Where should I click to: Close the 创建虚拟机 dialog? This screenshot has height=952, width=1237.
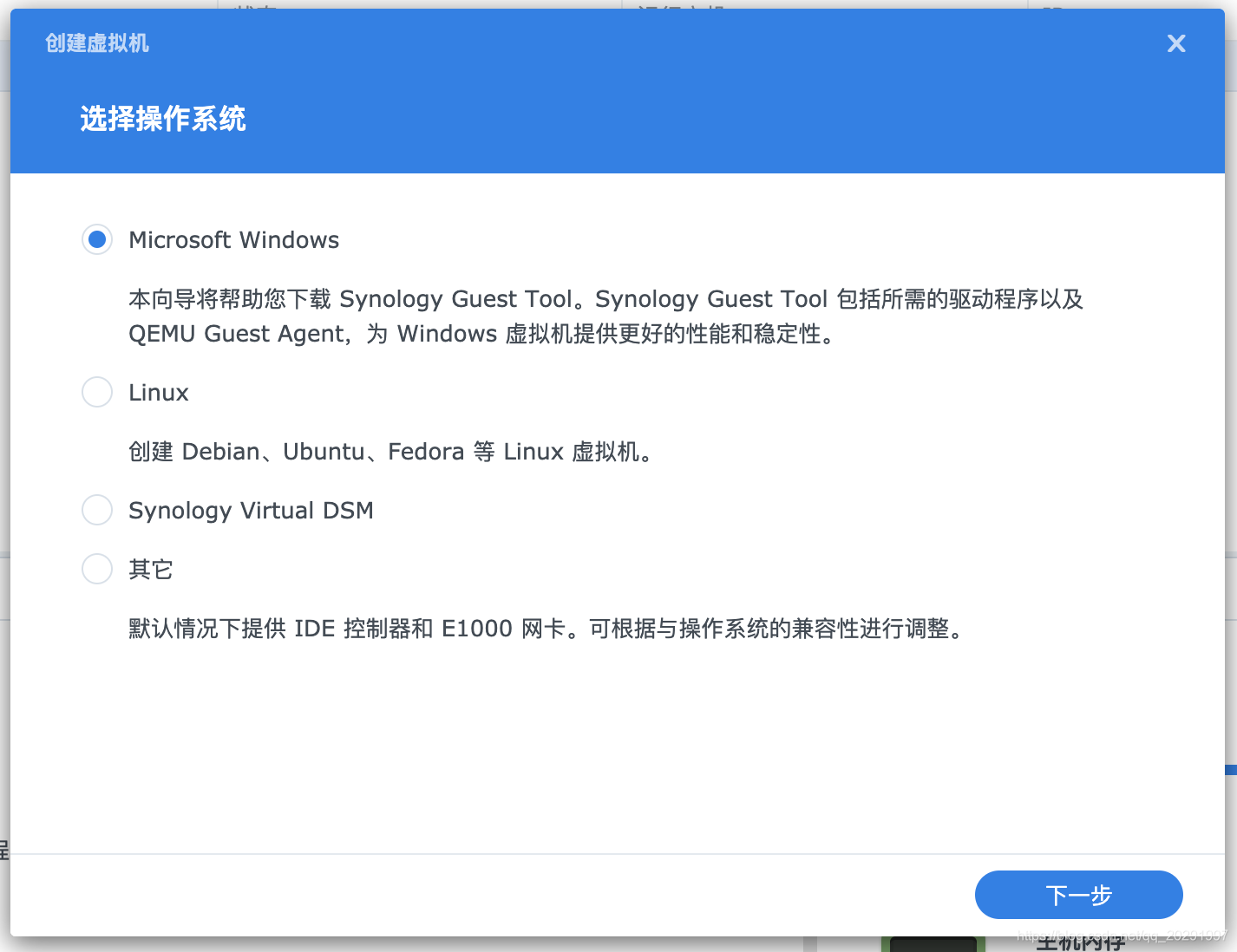pyautogui.click(x=1176, y=43)
